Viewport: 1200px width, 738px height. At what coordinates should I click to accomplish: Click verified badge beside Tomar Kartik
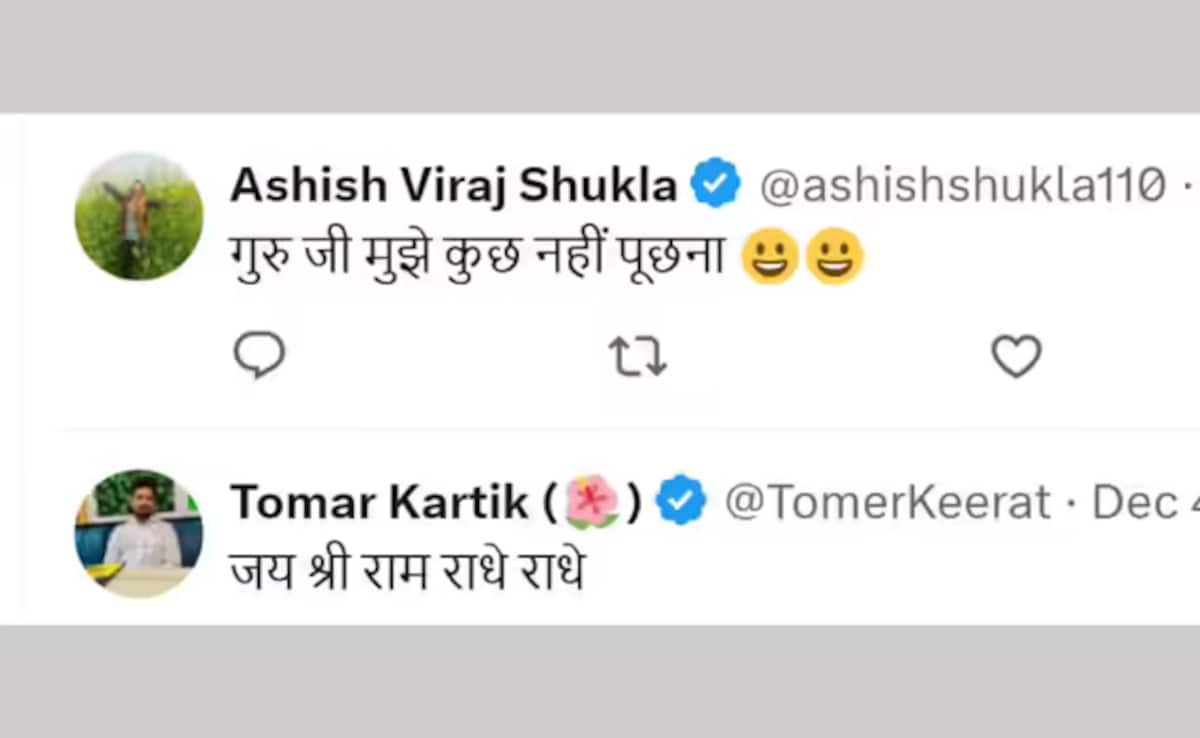coord(681,502)
